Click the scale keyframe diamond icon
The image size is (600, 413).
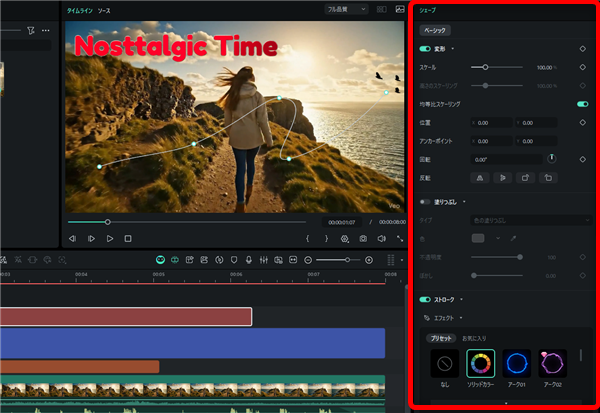(583, 66)
